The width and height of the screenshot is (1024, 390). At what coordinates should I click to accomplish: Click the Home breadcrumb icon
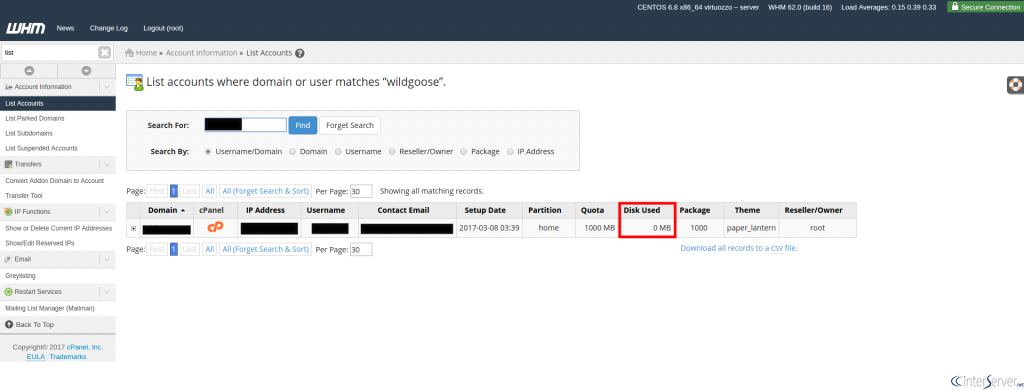pyautogui.click(x=129, y=53)
